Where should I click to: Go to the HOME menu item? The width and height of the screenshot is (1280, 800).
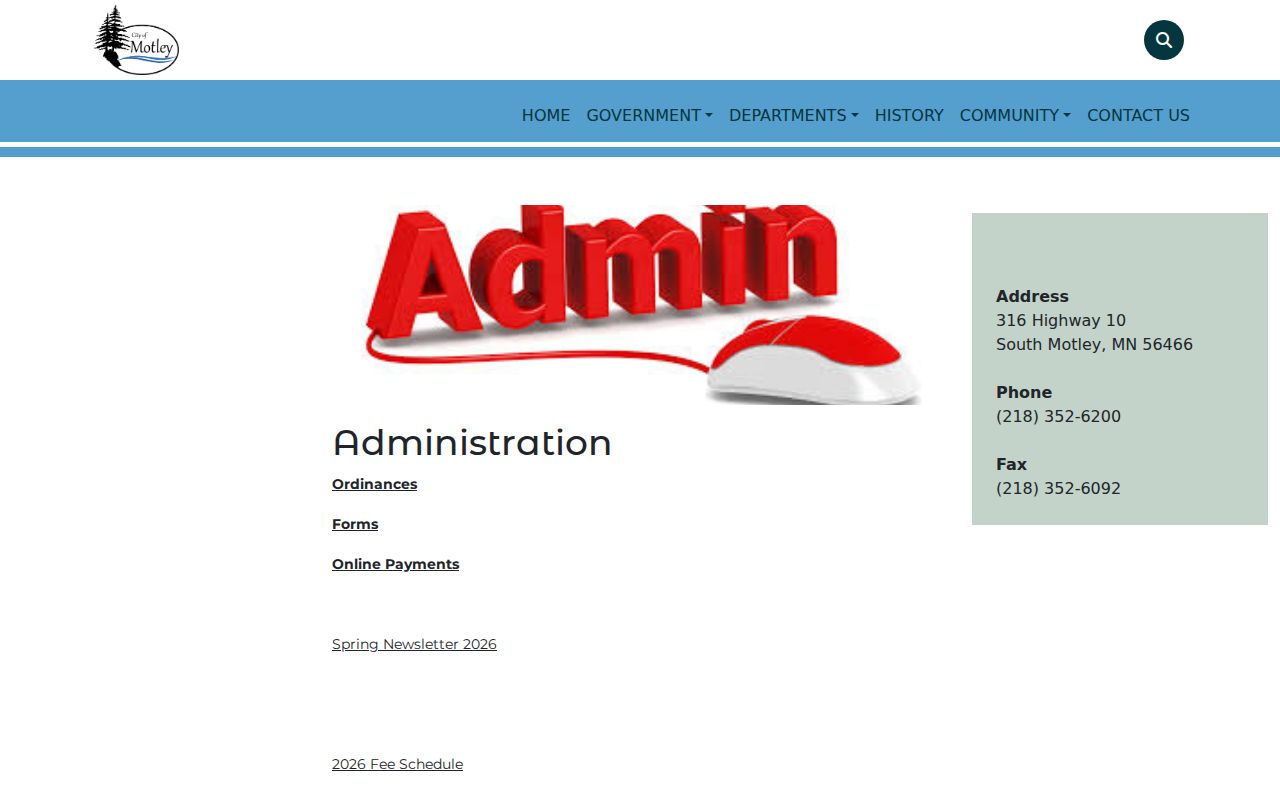pyautogui.click(x=546, y=115)
